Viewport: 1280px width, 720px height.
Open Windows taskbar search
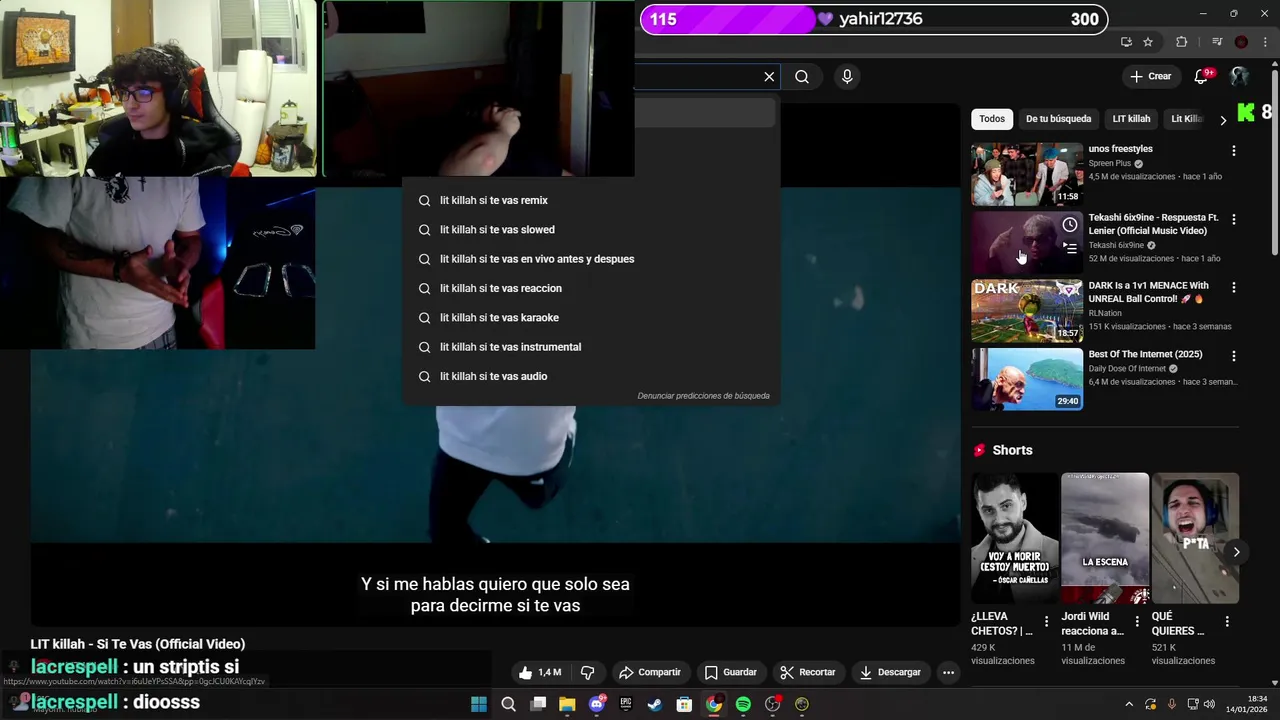[508, 704]
